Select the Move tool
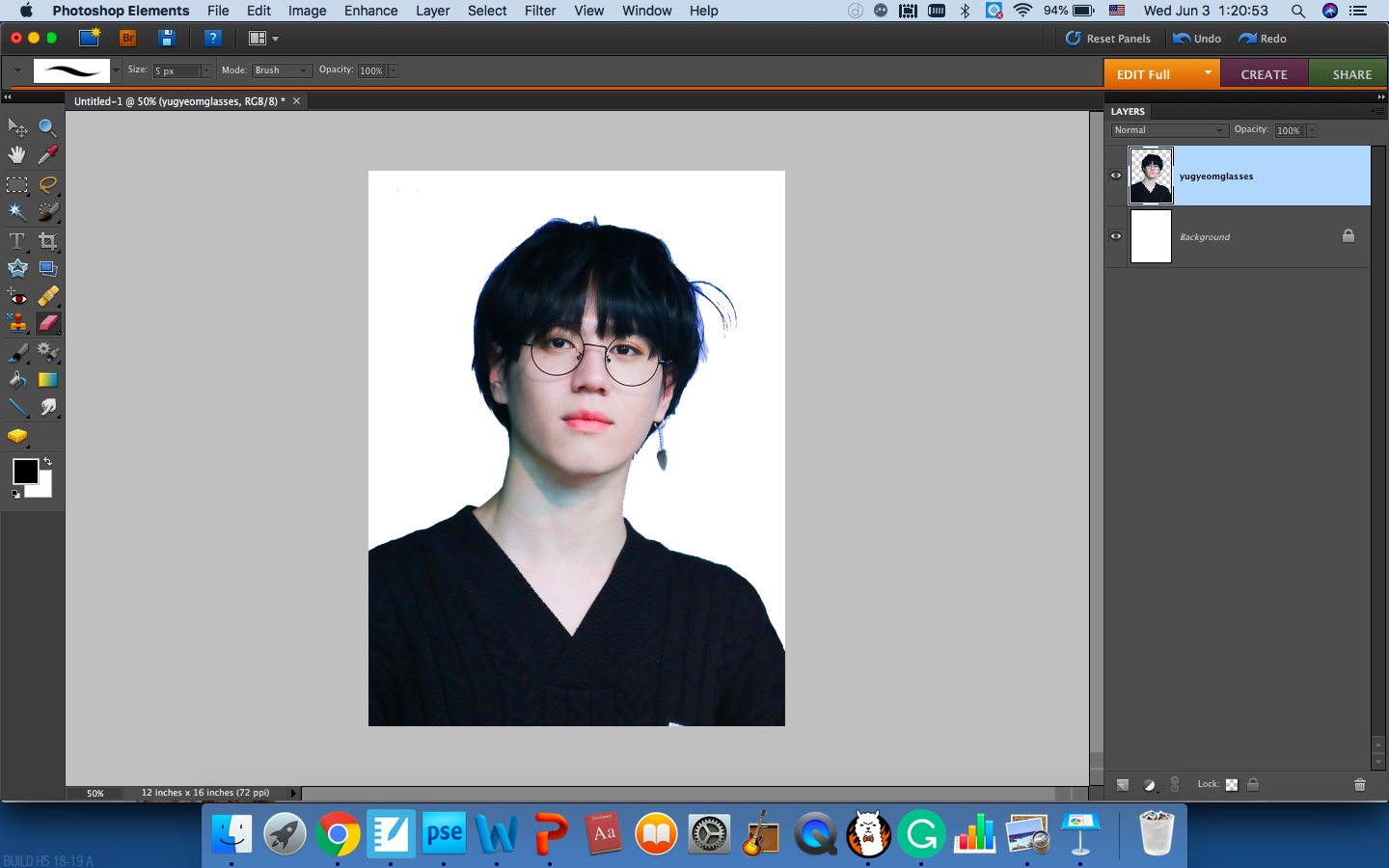 point(17,127)
